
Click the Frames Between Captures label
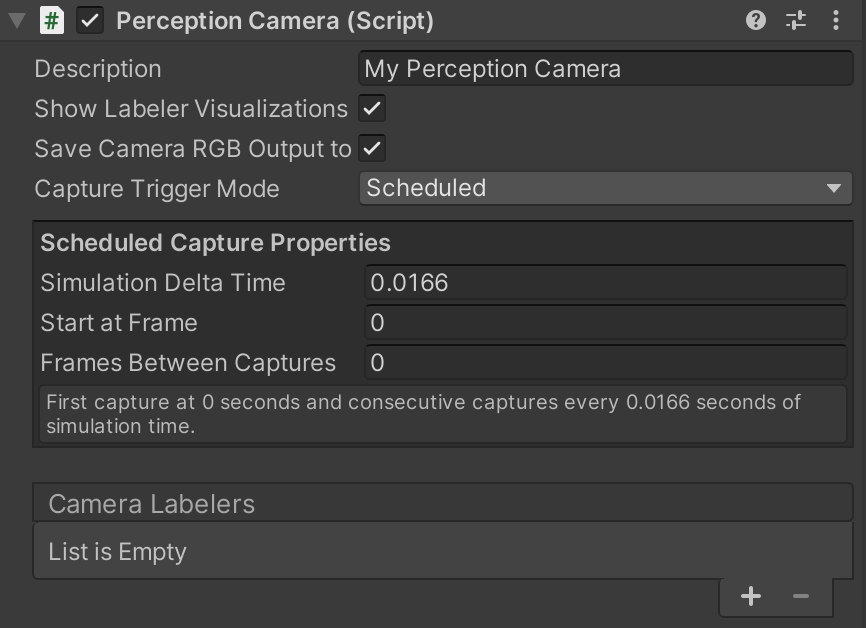[188, 363]
